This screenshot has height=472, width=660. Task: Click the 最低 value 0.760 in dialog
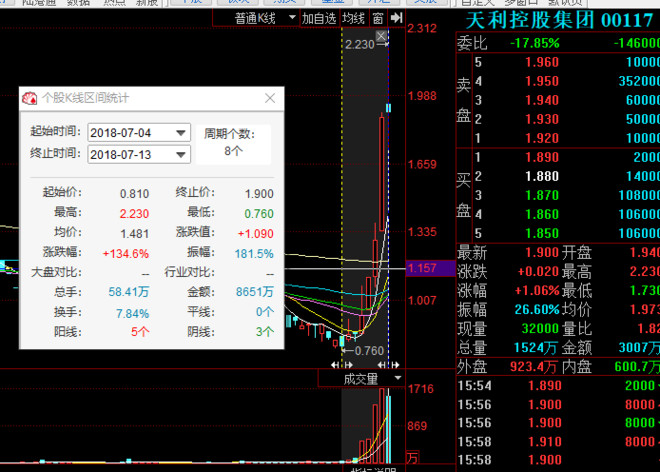[x=259, y=214]
